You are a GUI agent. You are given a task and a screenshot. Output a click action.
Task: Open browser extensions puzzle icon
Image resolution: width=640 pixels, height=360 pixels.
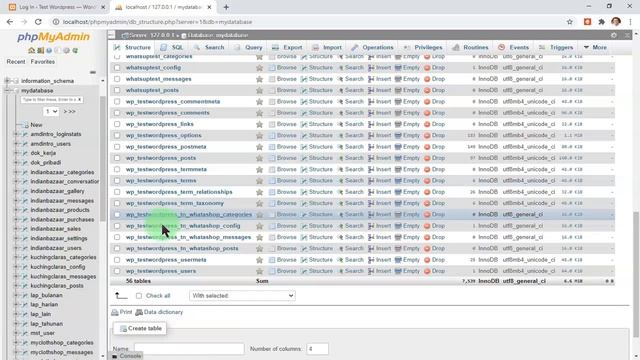(602, 22)
